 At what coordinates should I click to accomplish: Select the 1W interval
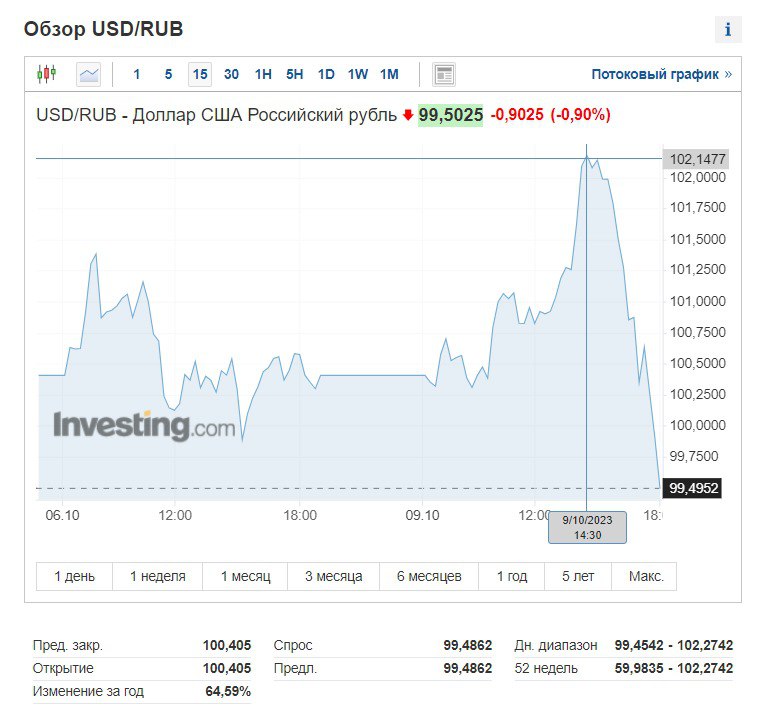[x=358, y=74]
